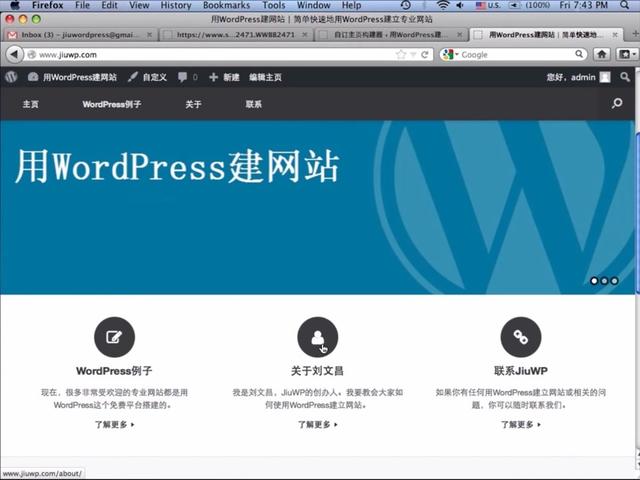The image size is (640, 480).
Task: Select the first slider dot
Action: coord(594,281)
